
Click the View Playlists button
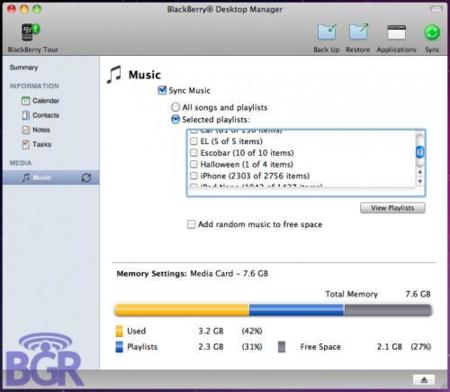click(393, 208)
